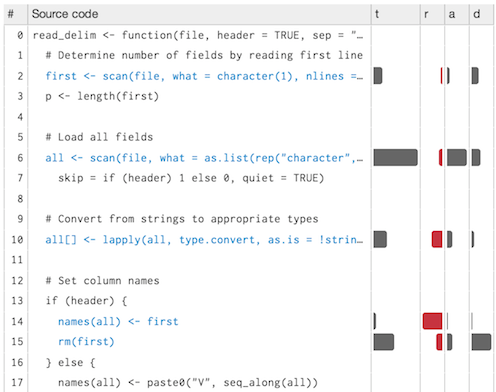Image resolution: width=496 pixels, height=392 pixels.
Task: Click the allocation bar for line 6
Action: pyautogui.click(x=457, y=158)
